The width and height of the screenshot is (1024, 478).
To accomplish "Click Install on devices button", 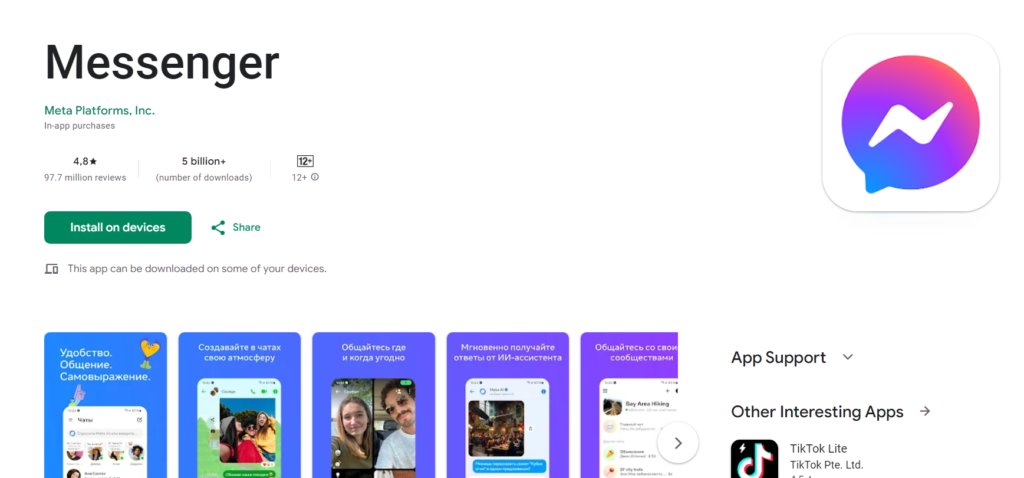I will 118,227.
